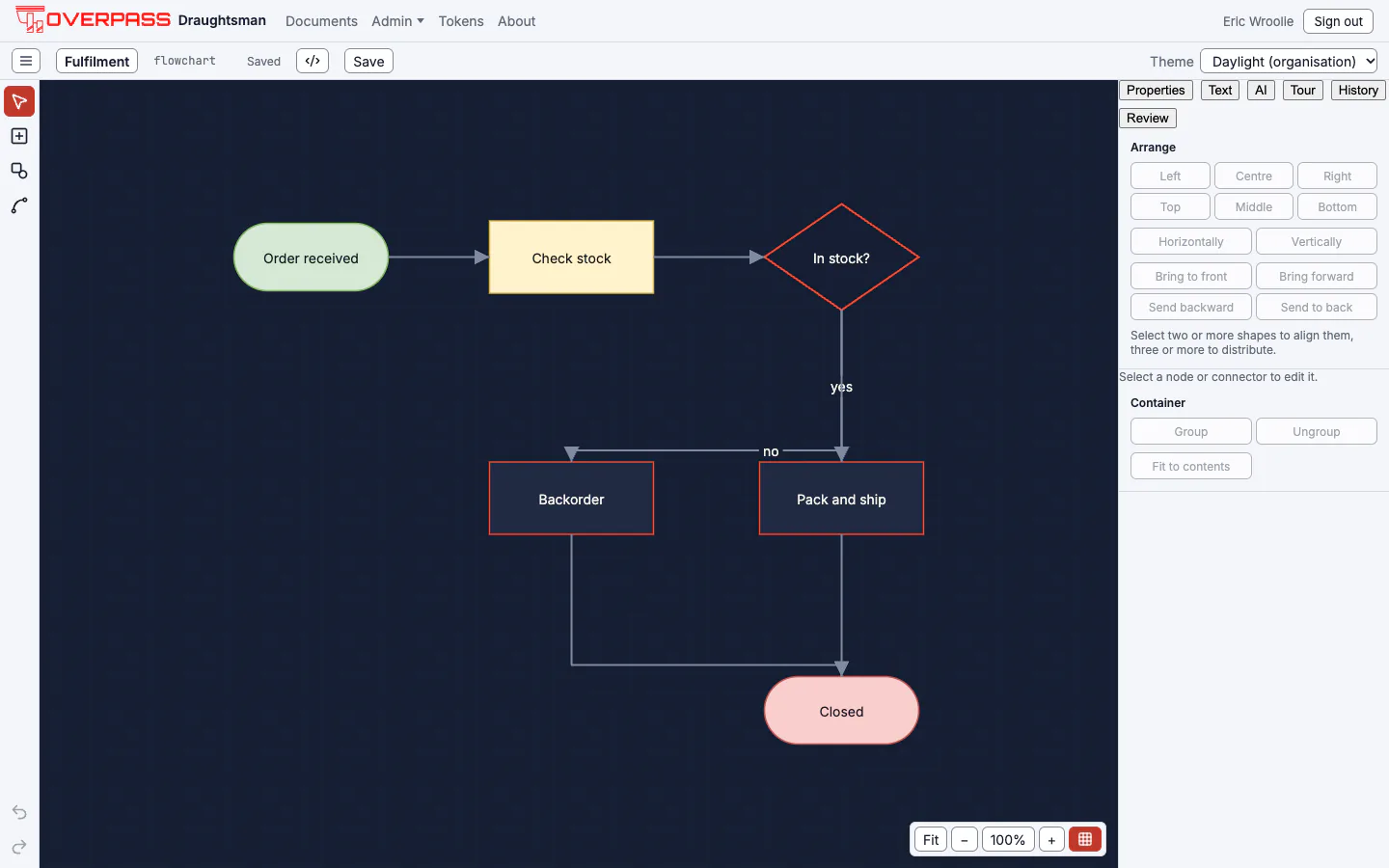The image size is (1389, 868).
Task: Open the Tour tab
Action: (x=1303, y=90)
